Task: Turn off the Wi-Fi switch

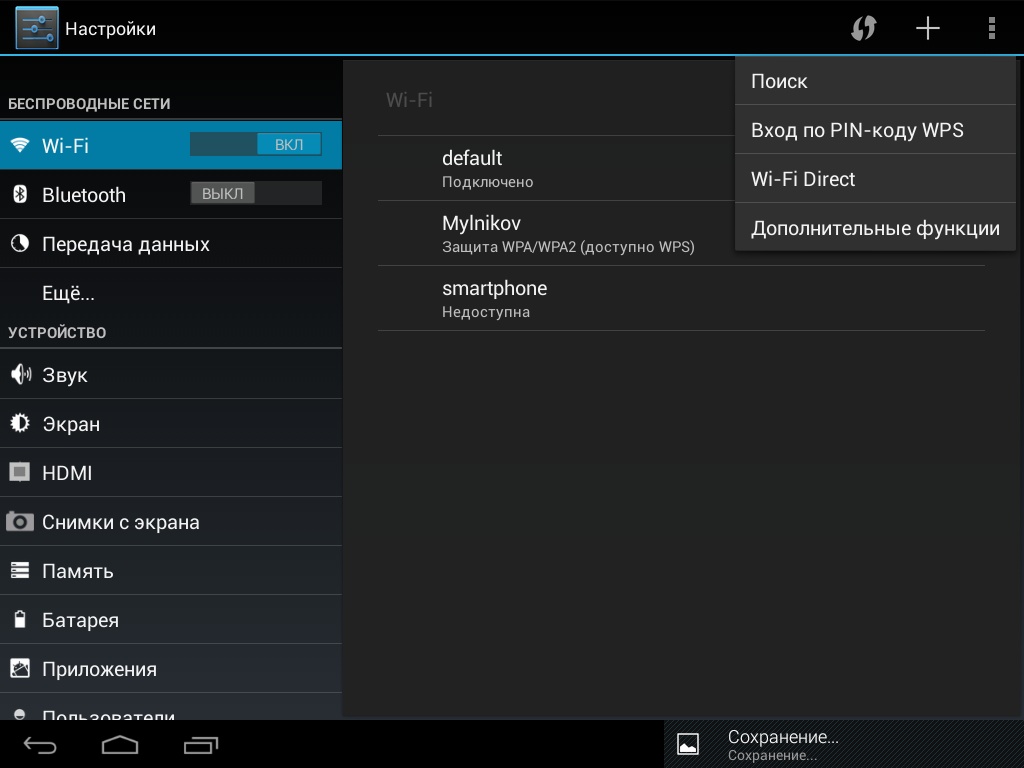Action: (x=256, y=145)
